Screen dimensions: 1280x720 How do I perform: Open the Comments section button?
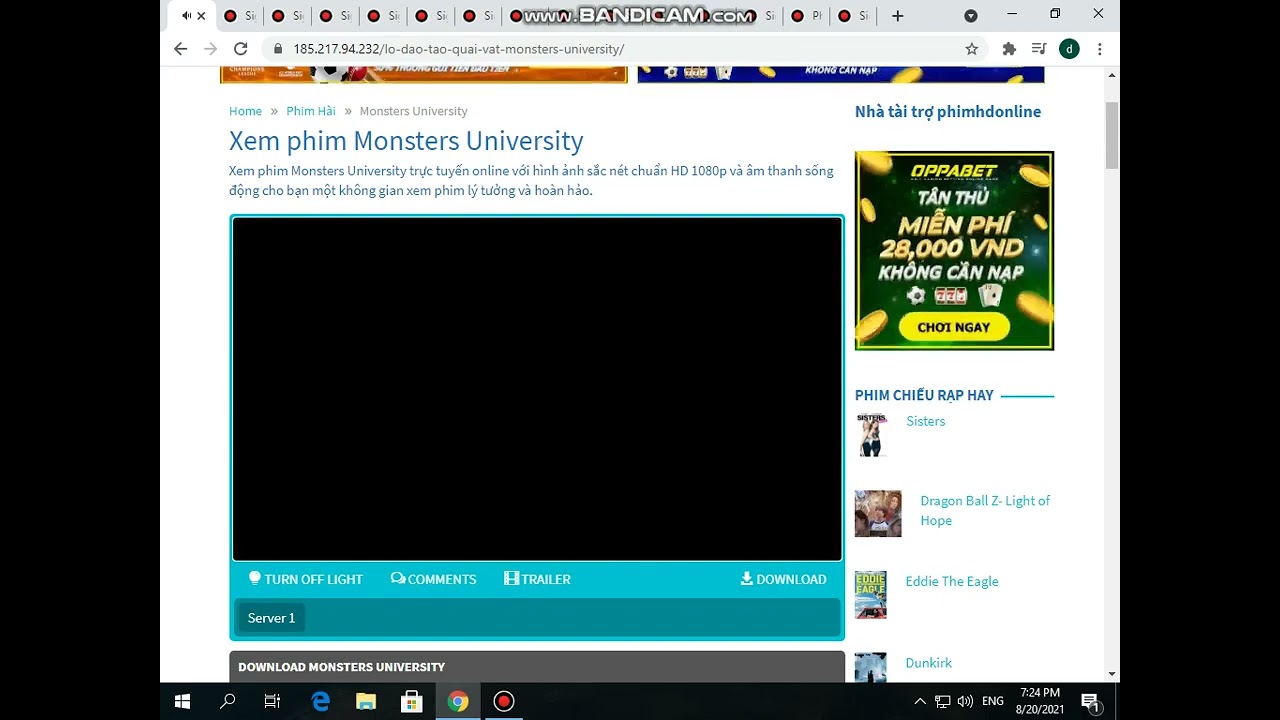tap(433, 579)
